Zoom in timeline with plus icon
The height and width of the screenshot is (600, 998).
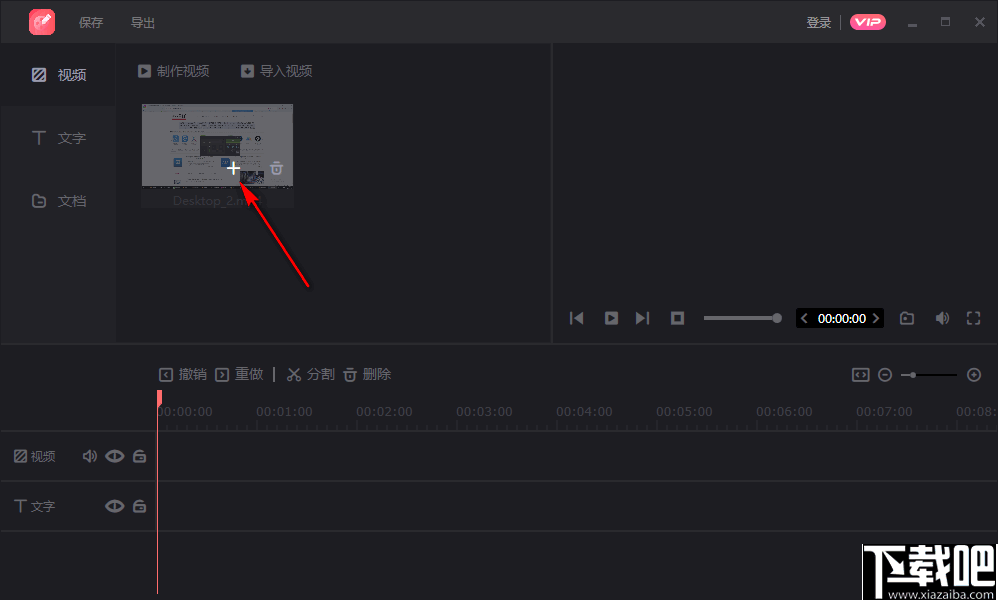(974, 375)
